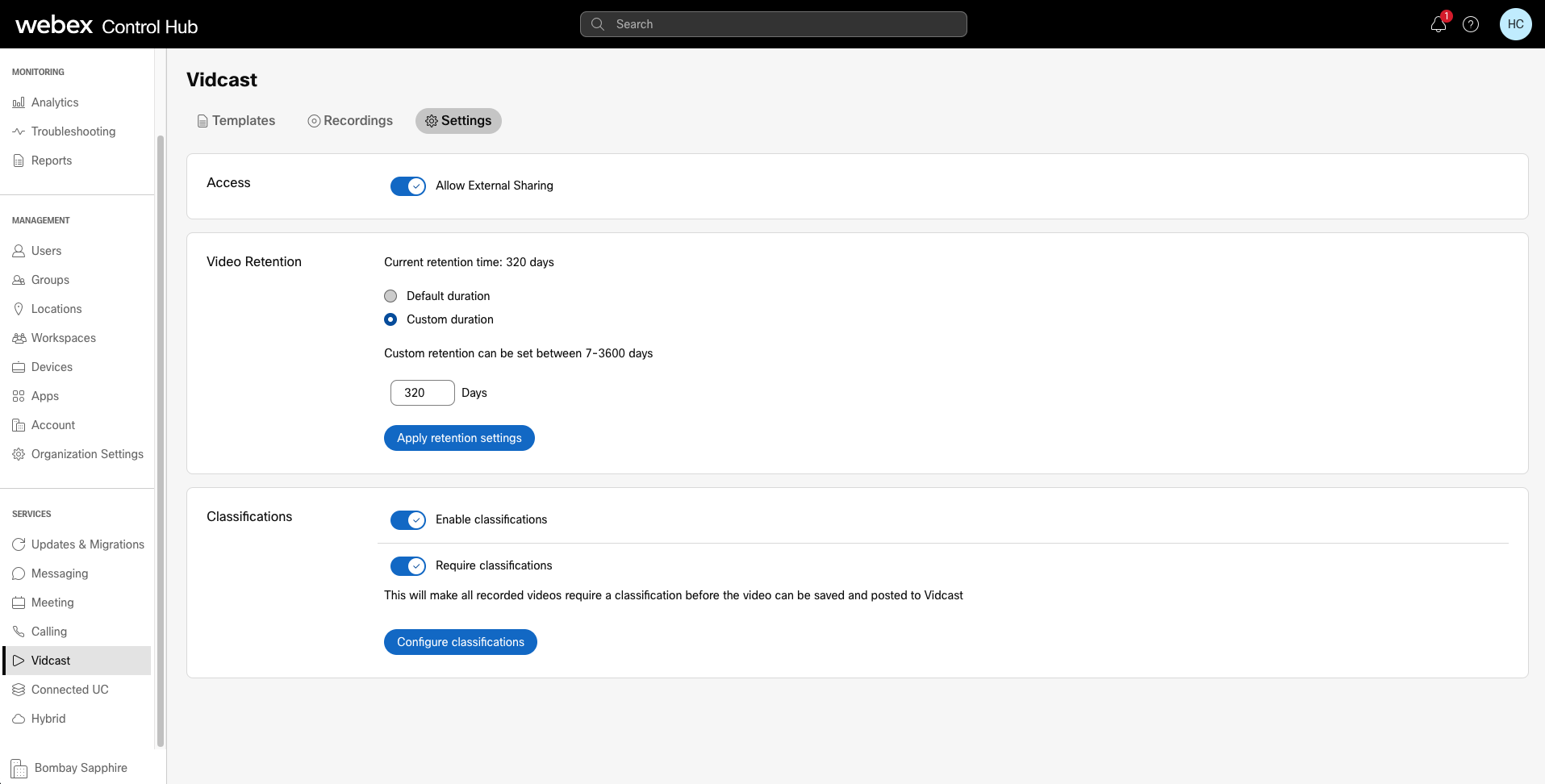This screenshot has width=1545, height=784.
Task: Click the Troubleshooting pulse icon
Action: click(x=19, y=131)
